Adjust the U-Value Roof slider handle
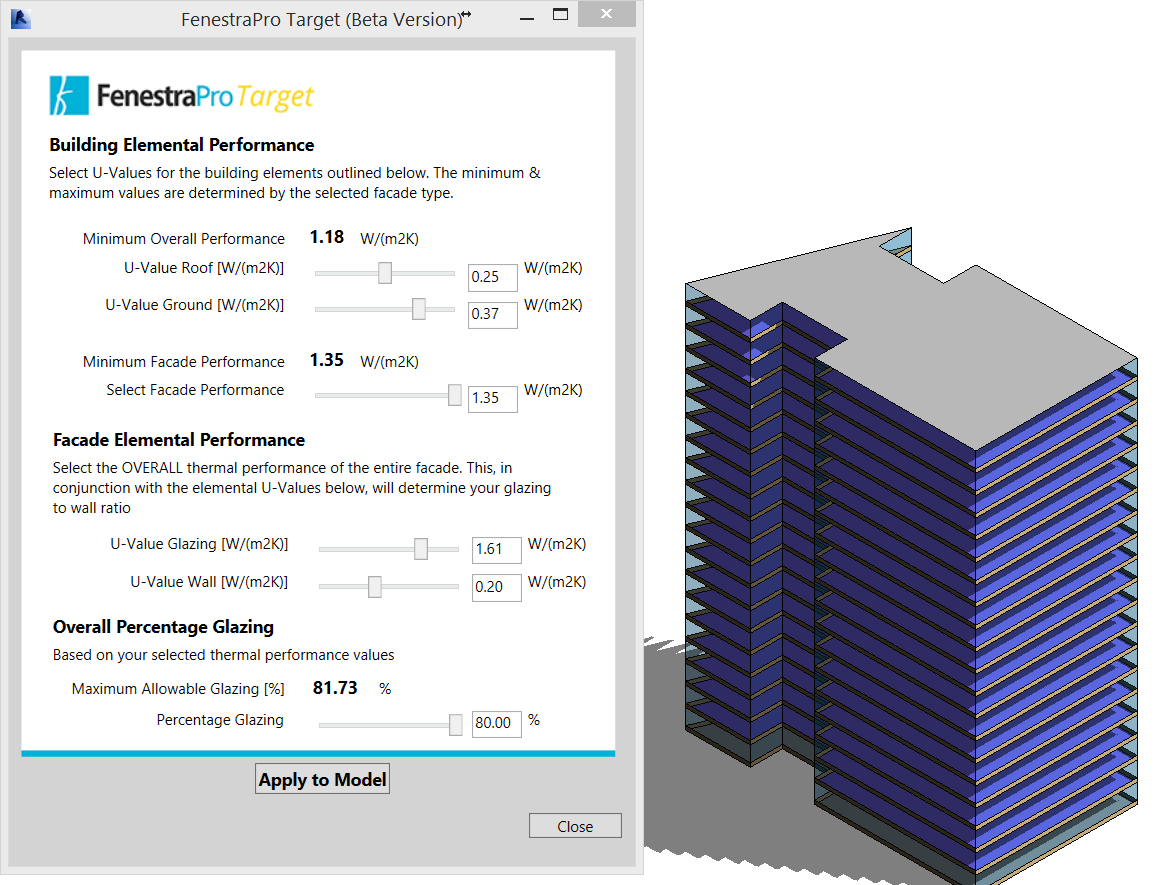 tap(385, 273)
